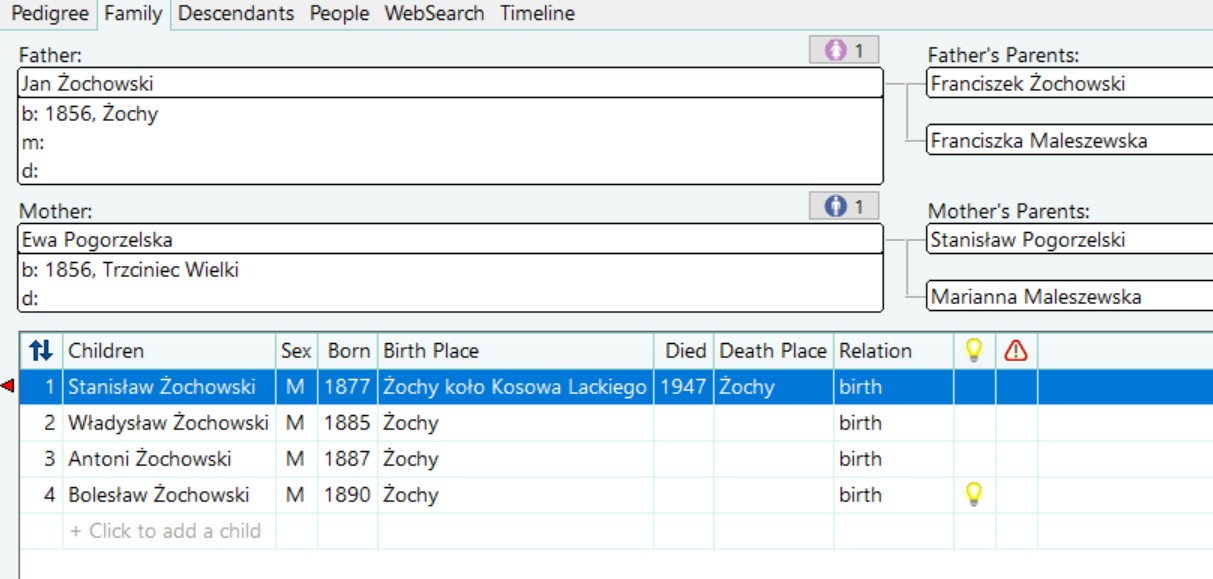
Task: Click the mother name field Ewa Pogorzelska
Action: [x=450, y=240]
